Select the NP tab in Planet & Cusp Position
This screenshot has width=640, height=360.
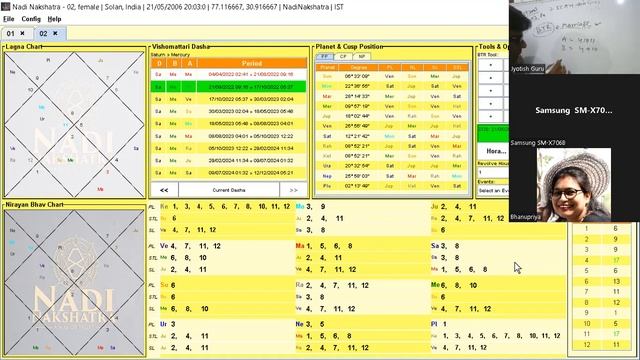362,56
